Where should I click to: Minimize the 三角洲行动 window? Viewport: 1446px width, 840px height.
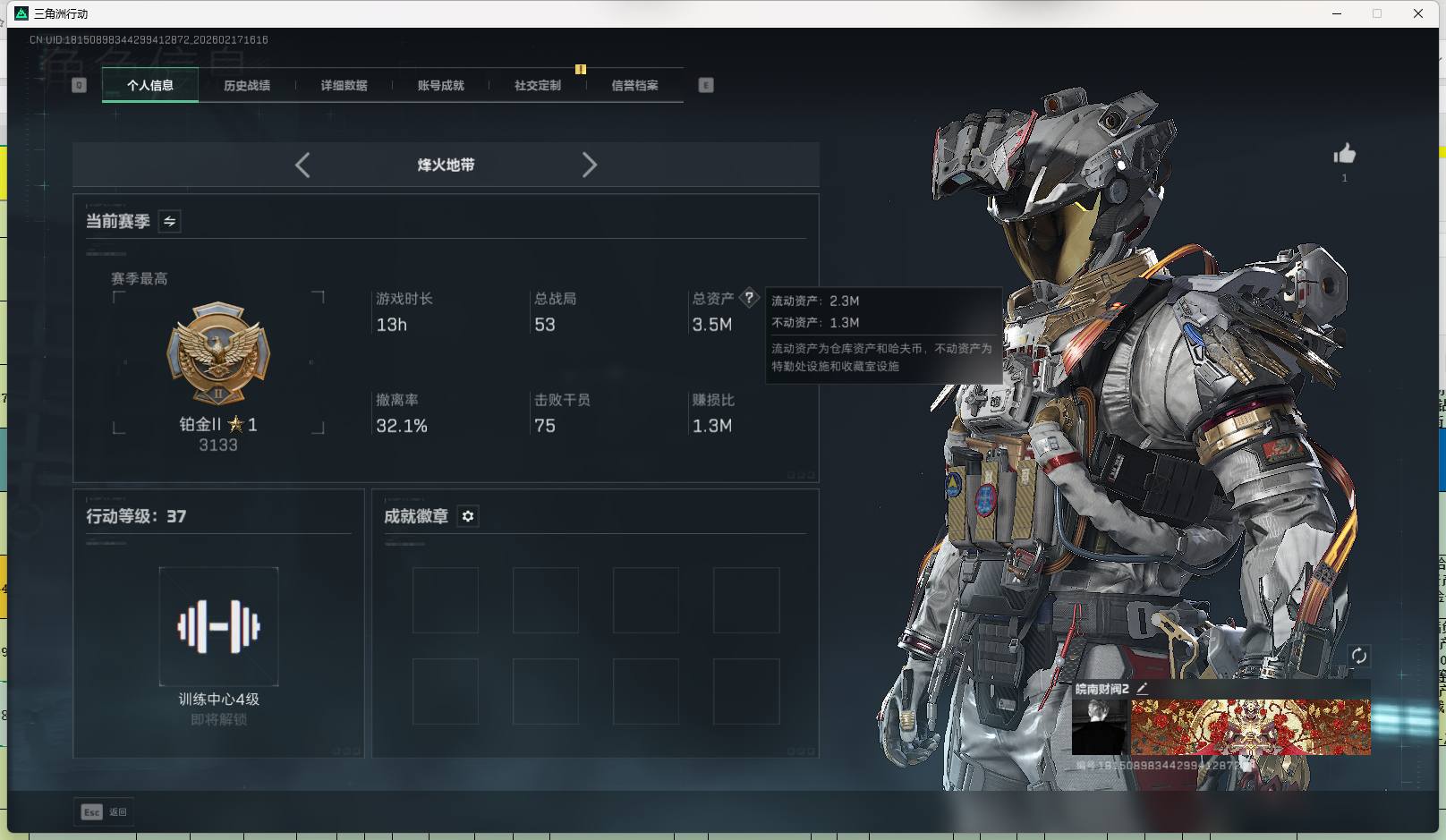[x=1337, y=13]
